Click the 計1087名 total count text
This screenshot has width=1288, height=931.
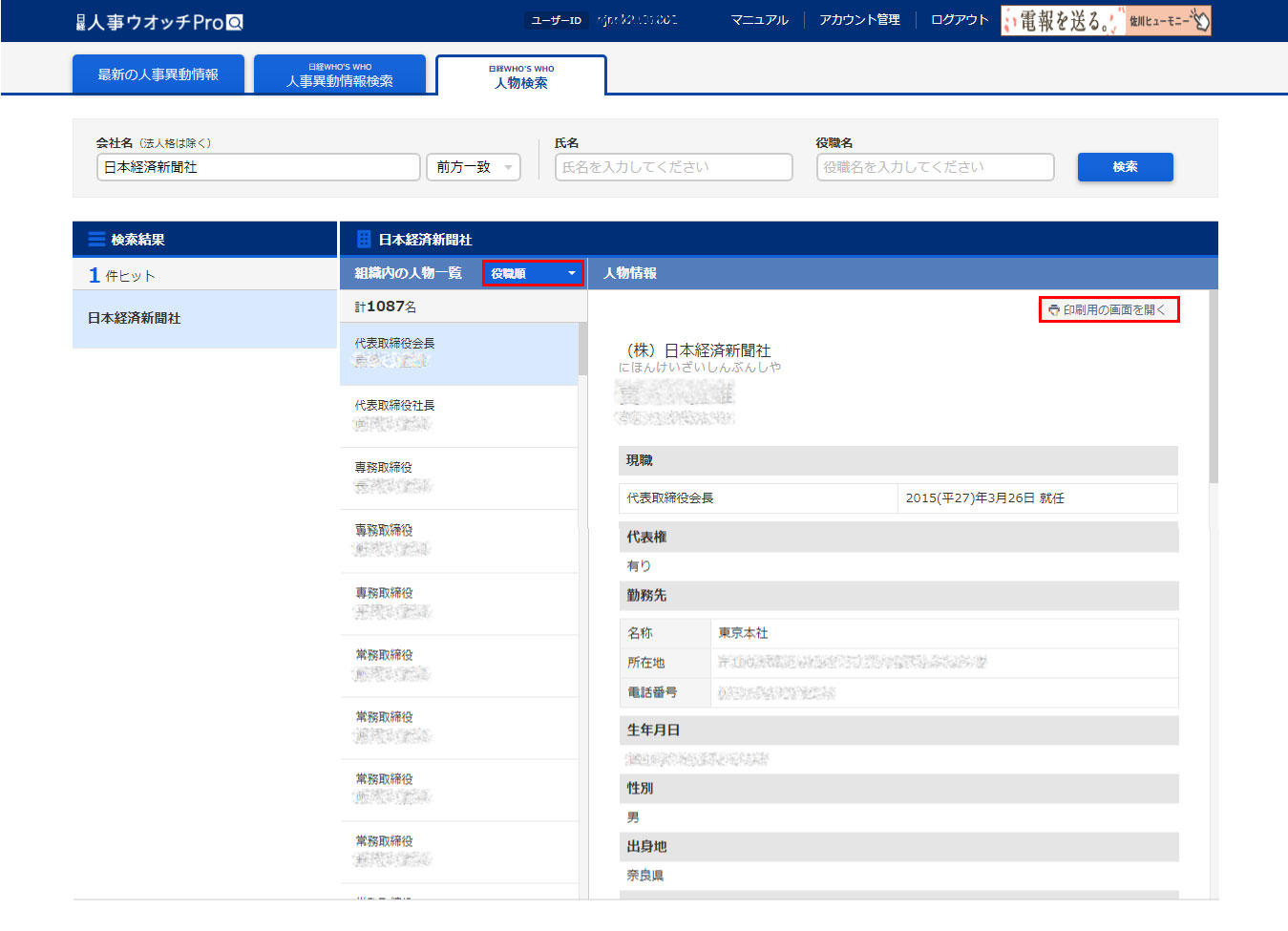coord(386,307)
